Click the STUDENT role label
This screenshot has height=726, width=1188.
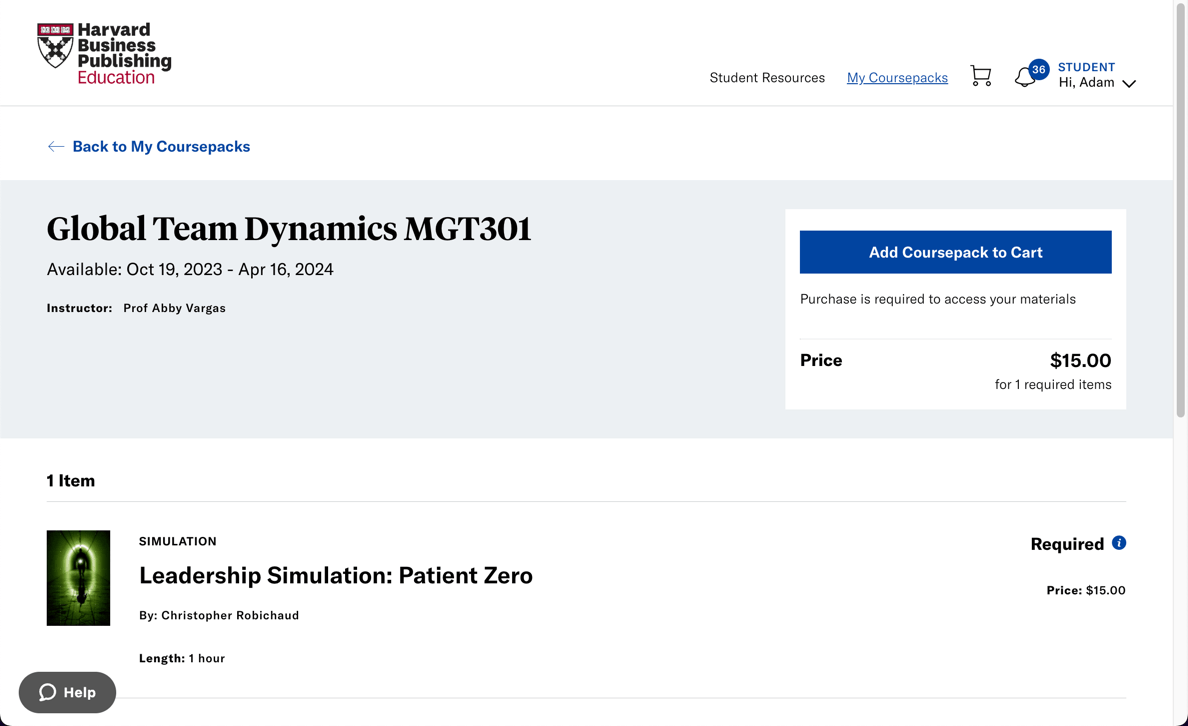(x=1086, y=67)
